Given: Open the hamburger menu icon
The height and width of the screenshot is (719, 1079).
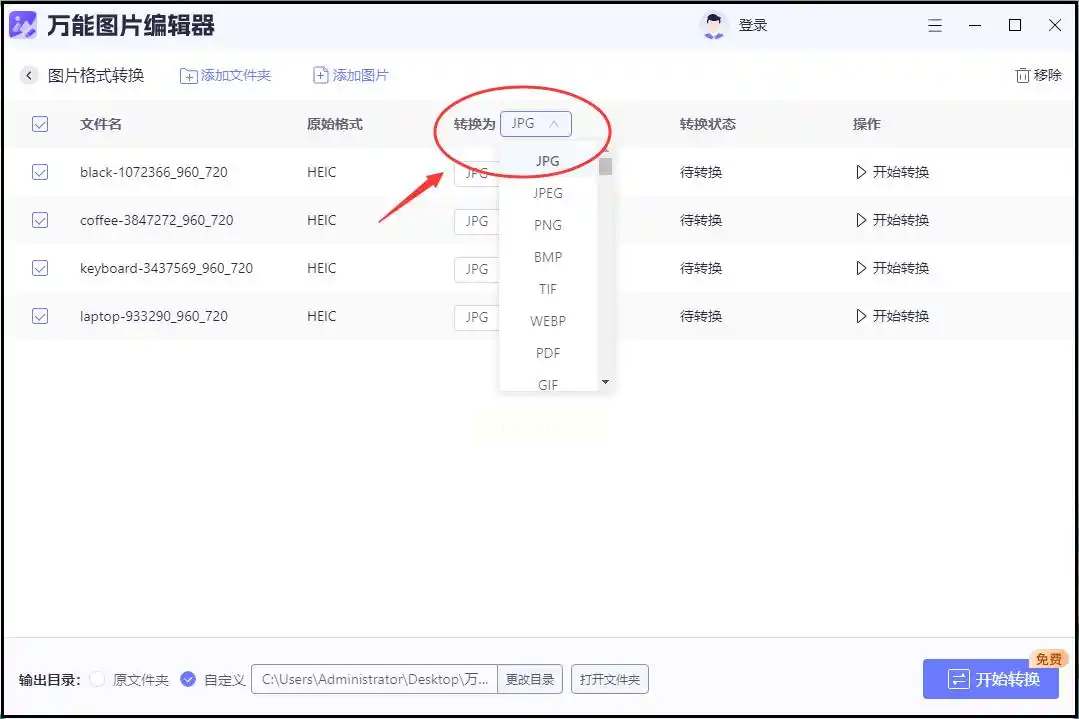Looking at the screenshot, I should point(934,25).
